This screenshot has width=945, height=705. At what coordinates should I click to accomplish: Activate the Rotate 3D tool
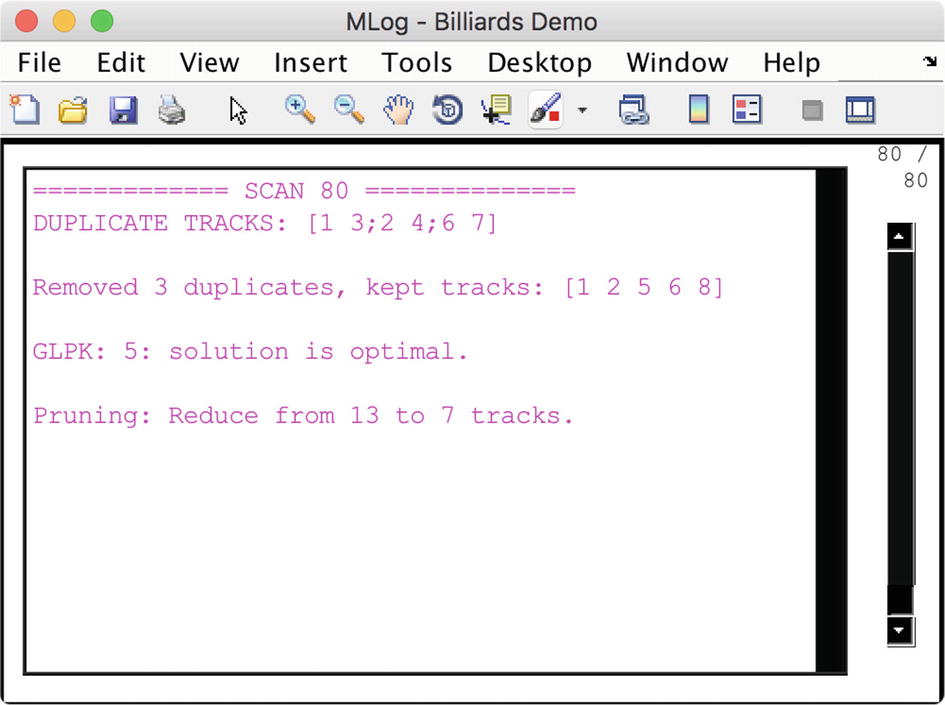coord(447,110)
